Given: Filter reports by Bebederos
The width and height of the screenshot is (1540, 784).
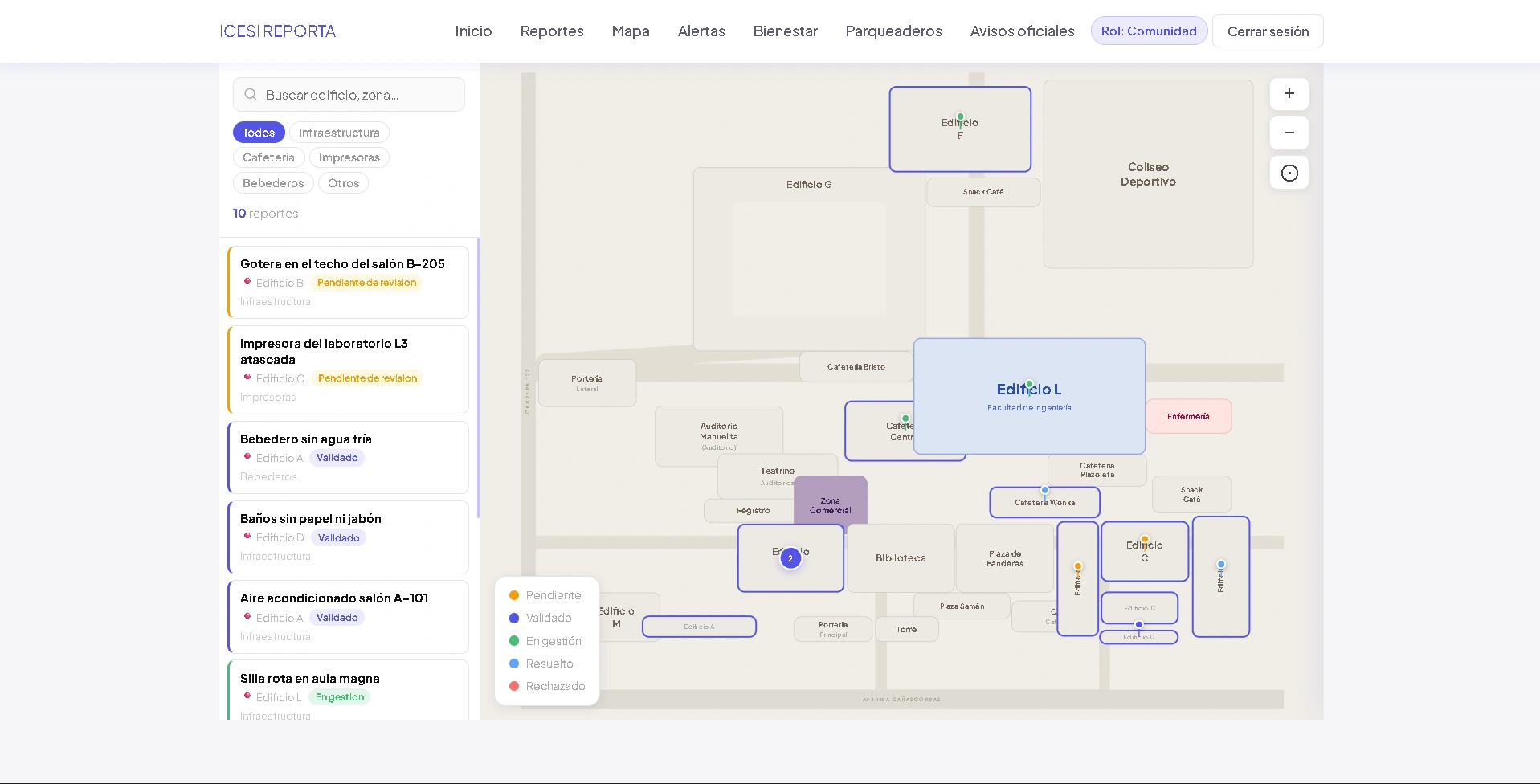Looking at the screenshot, I should tap(273, 183).
